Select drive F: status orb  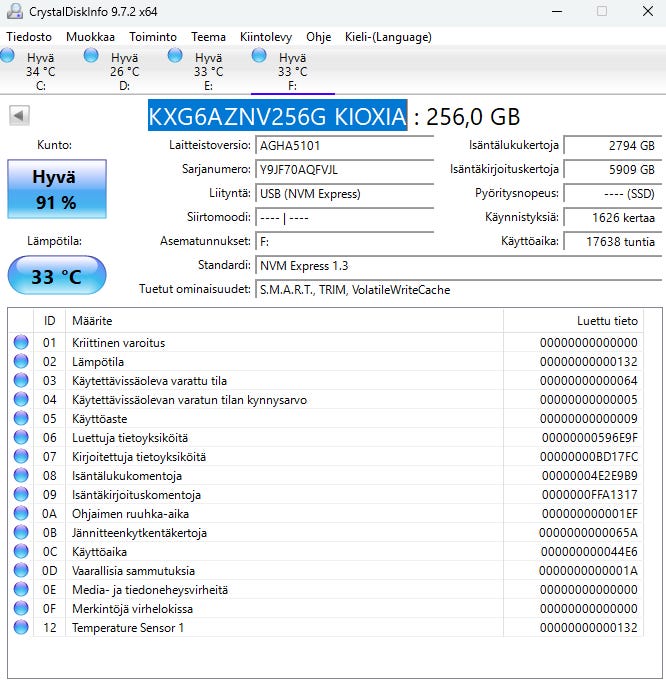pos(259,56)
